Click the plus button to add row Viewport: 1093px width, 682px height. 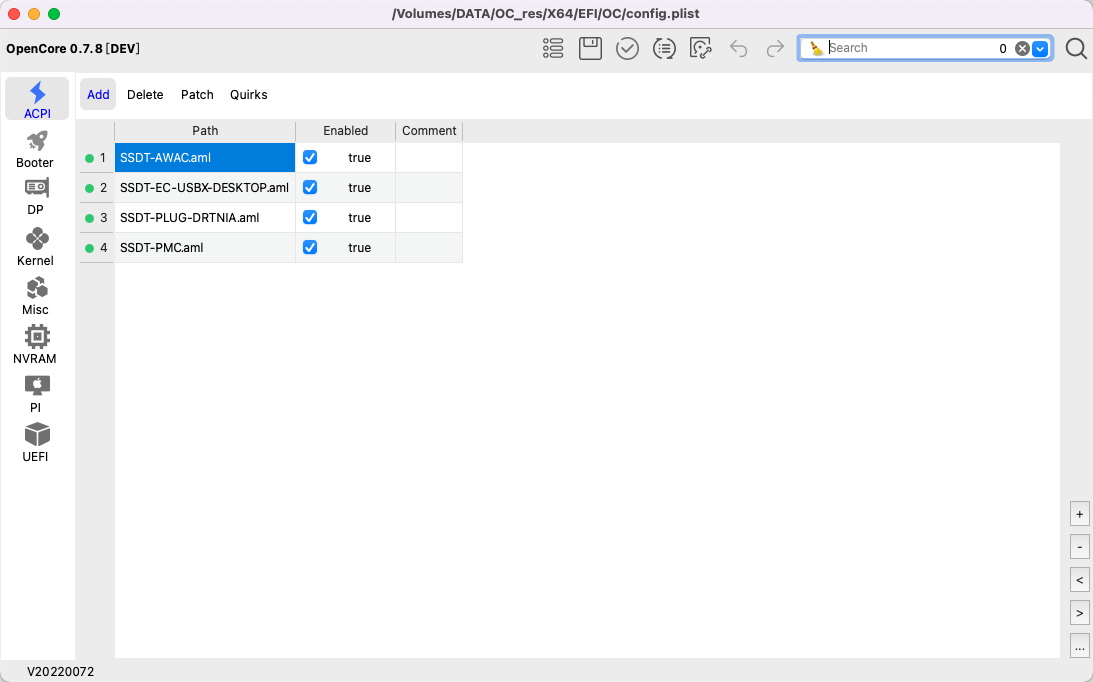1079,513
